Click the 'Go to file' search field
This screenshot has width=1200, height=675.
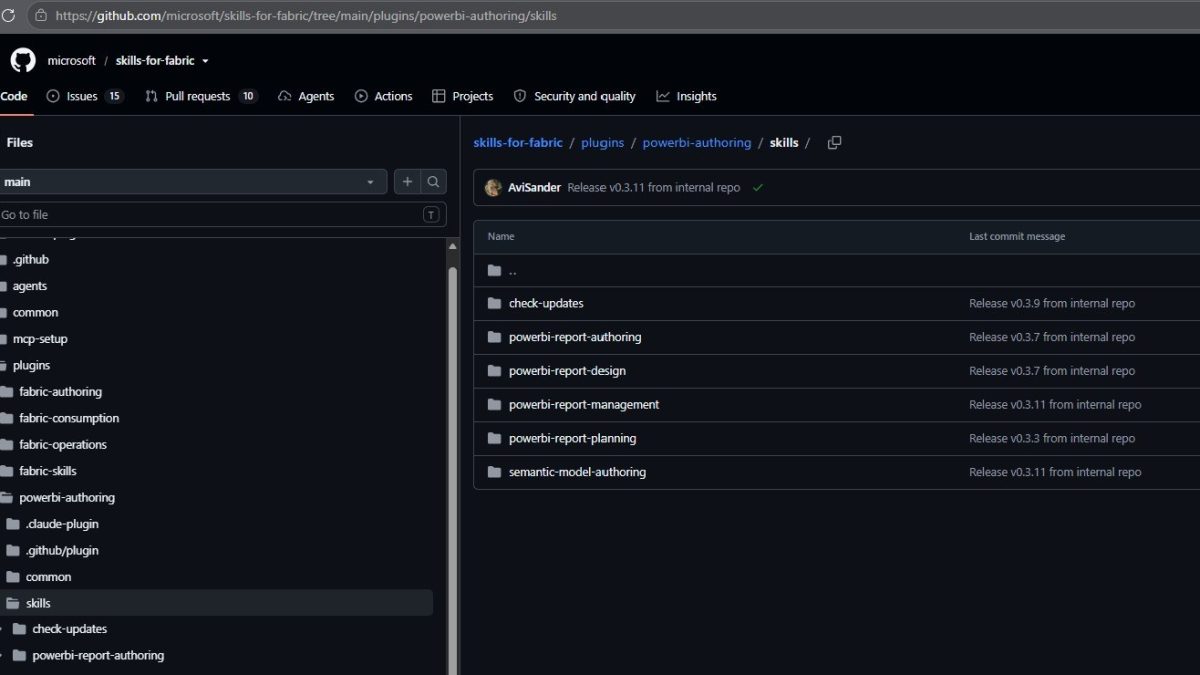point(222,214)
